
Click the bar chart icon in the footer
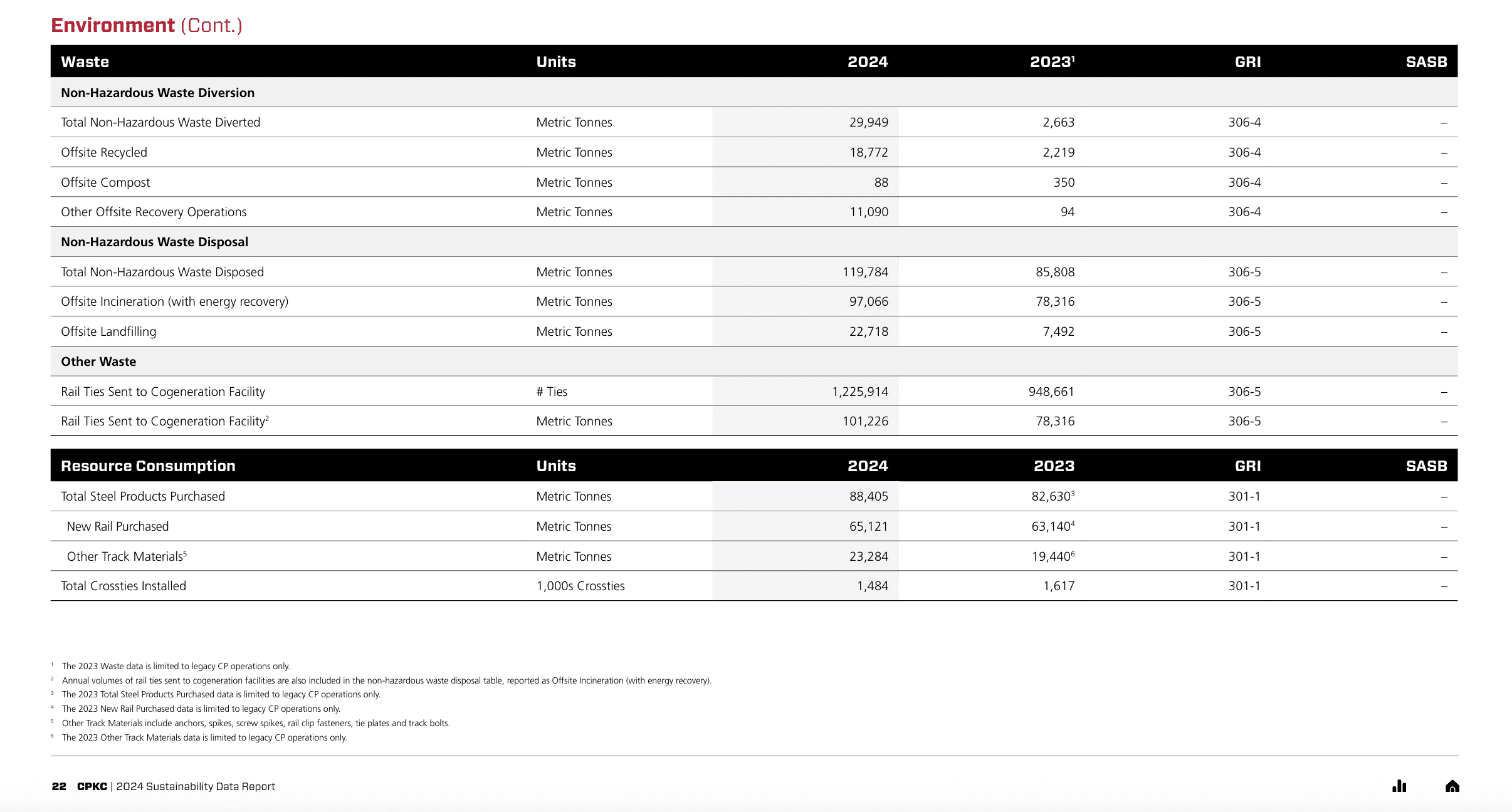click(x=1399, y=786)
